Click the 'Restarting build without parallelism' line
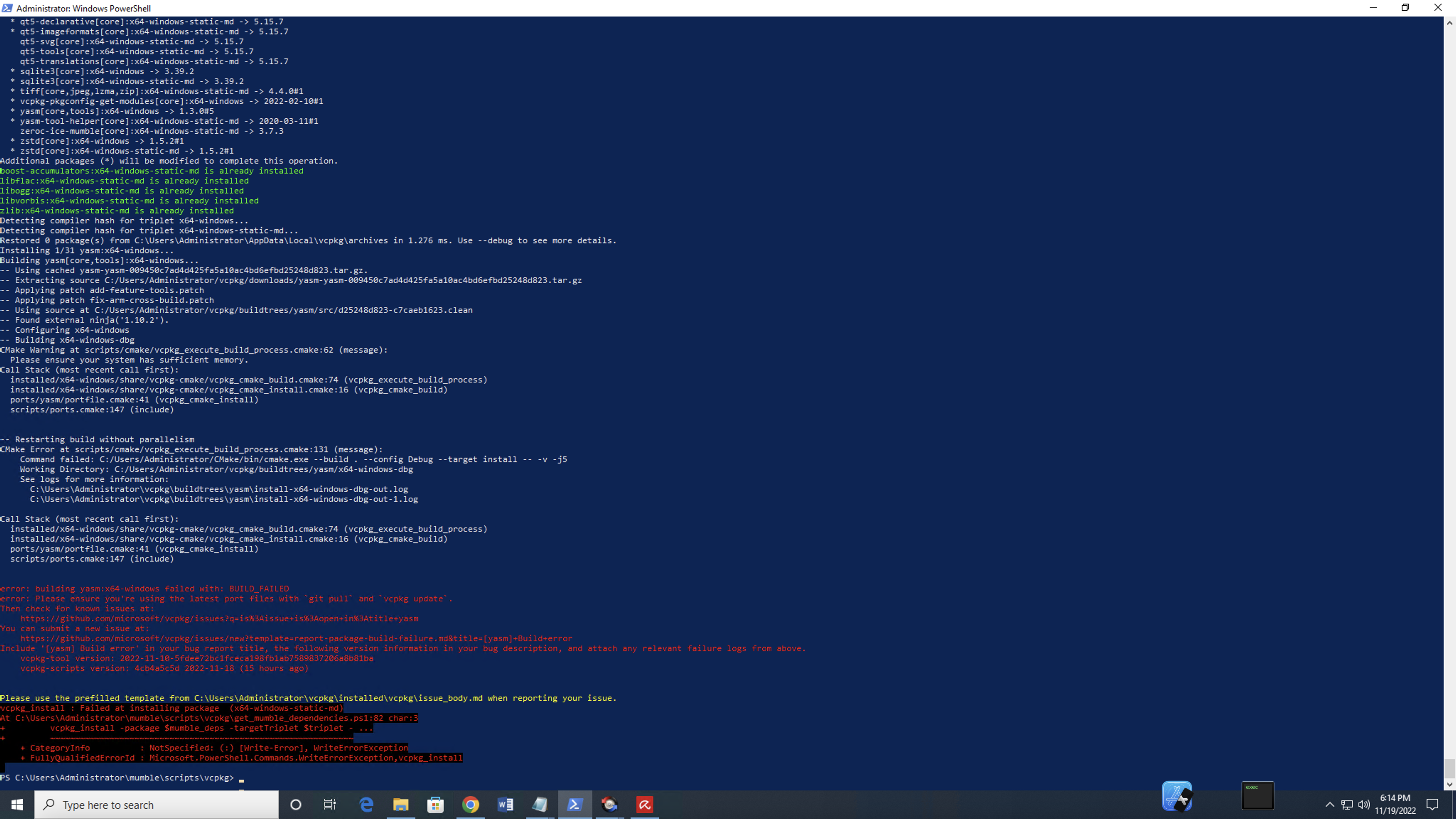Viewport: 1456px width, 819px height. pyautogui.click(x=97, y=440)
